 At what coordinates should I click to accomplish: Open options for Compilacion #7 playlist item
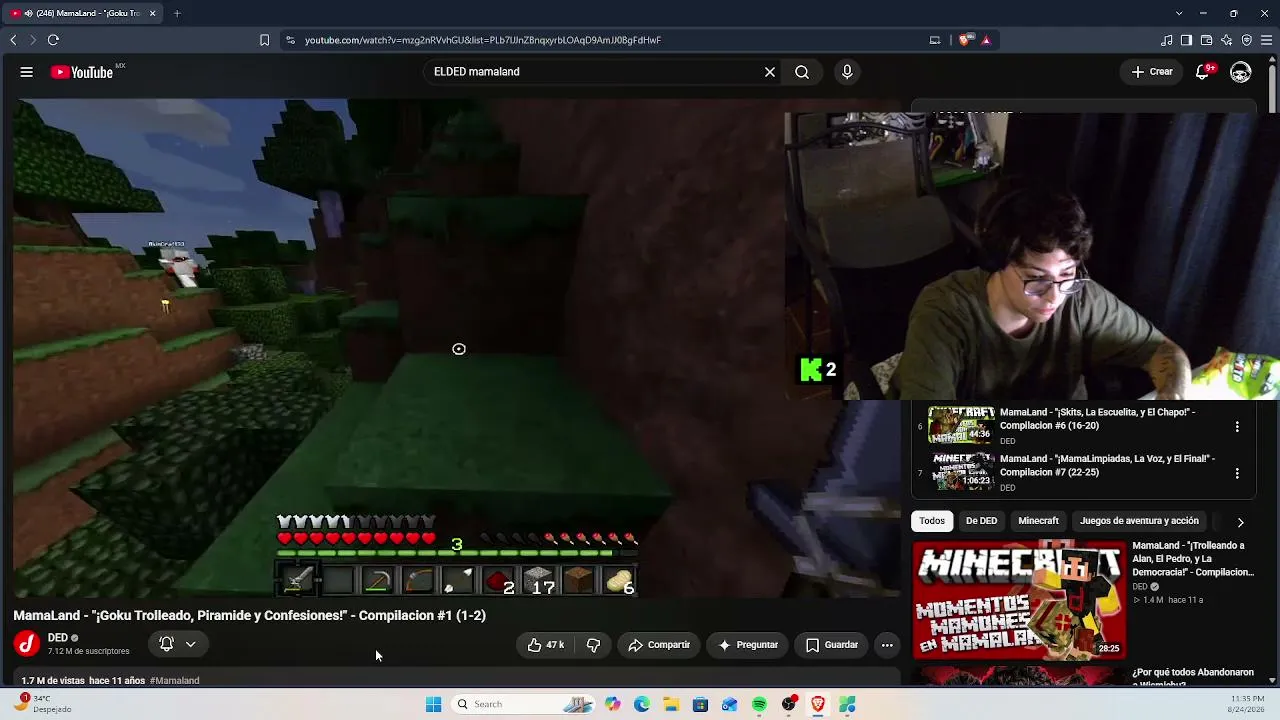[1237, 473]
